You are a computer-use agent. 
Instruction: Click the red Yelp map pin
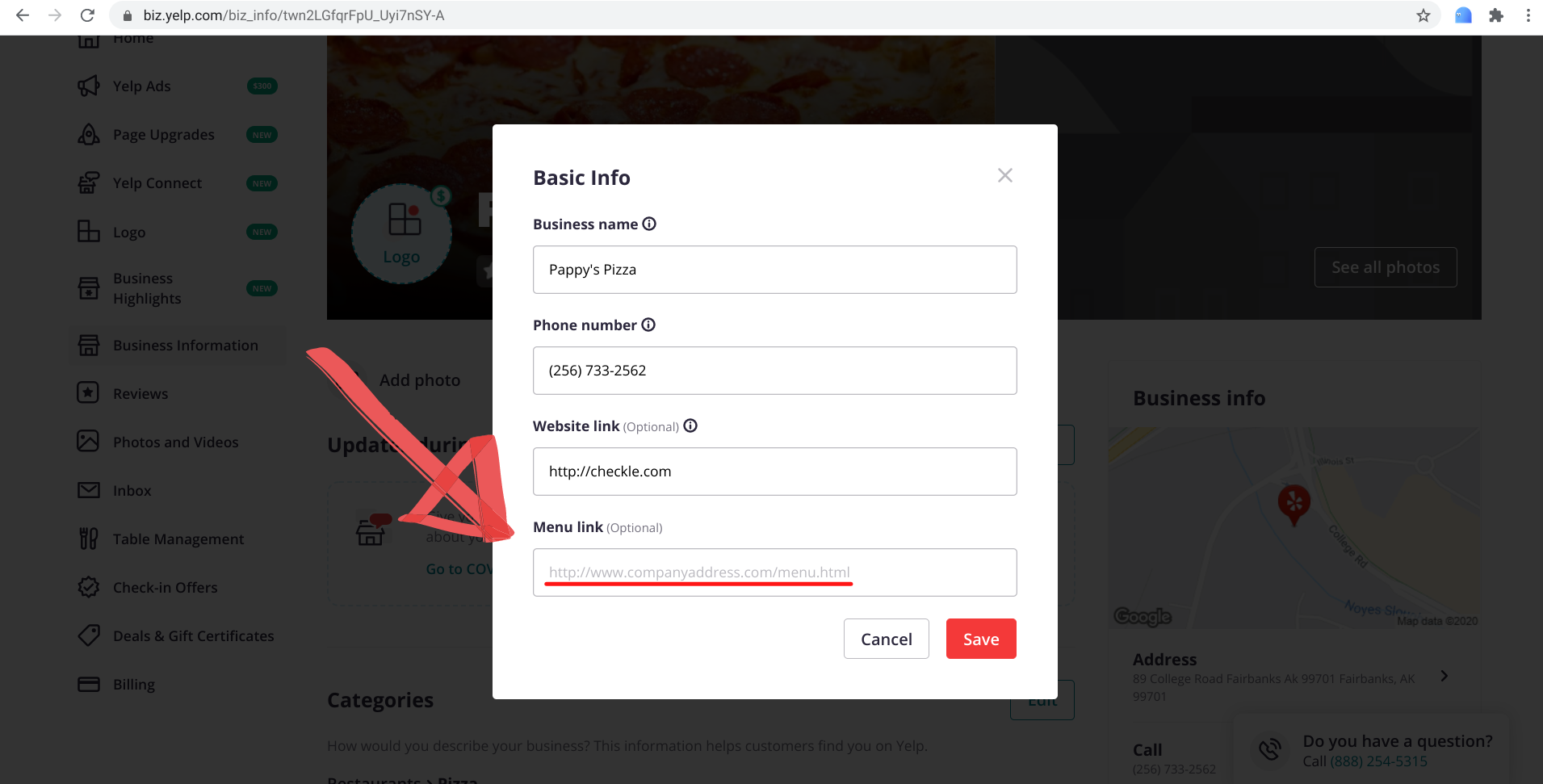(x=1294, y=503)
